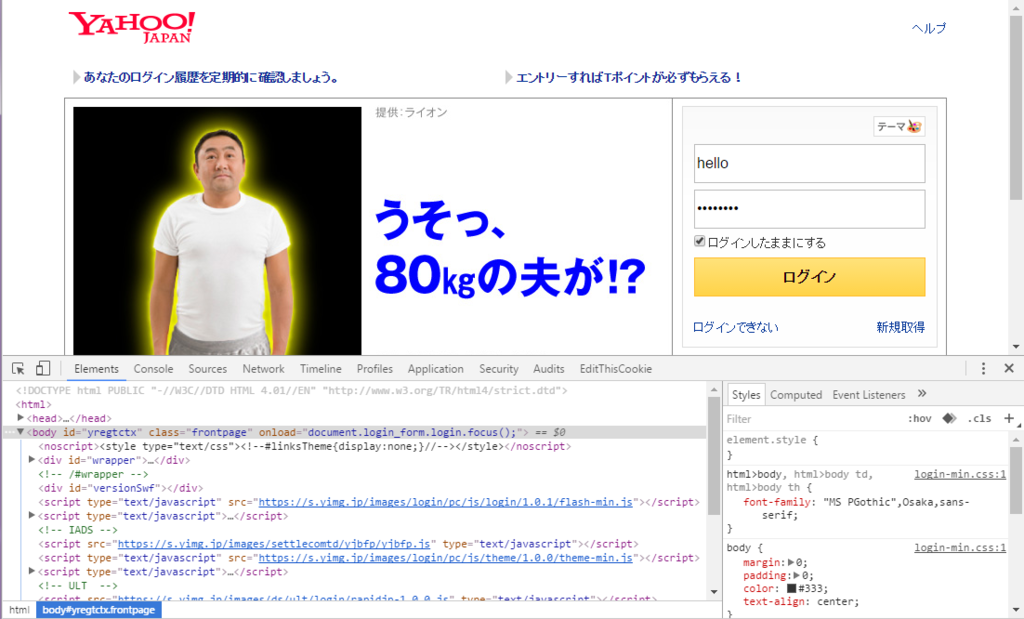Open the flash-min.js script URL
This screenshot has width=1024, height=619.
click(x=445, y=501)
